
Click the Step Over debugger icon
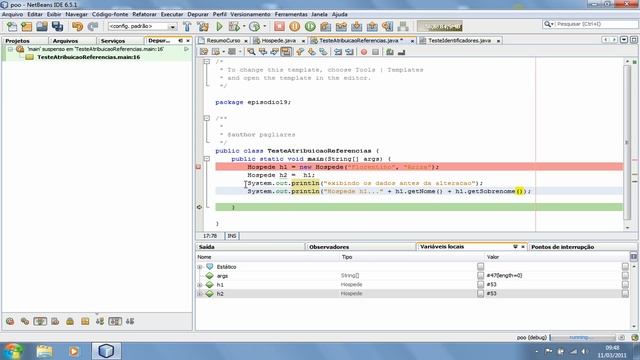click(x=326, y=27)
